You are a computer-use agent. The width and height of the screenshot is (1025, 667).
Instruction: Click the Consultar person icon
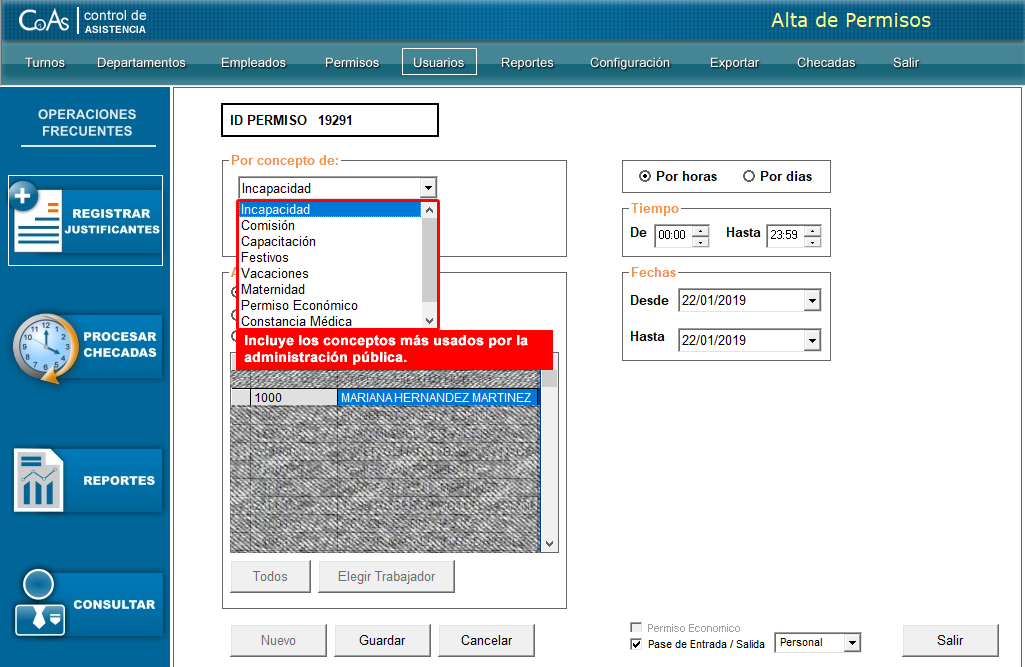click(40, 604)
